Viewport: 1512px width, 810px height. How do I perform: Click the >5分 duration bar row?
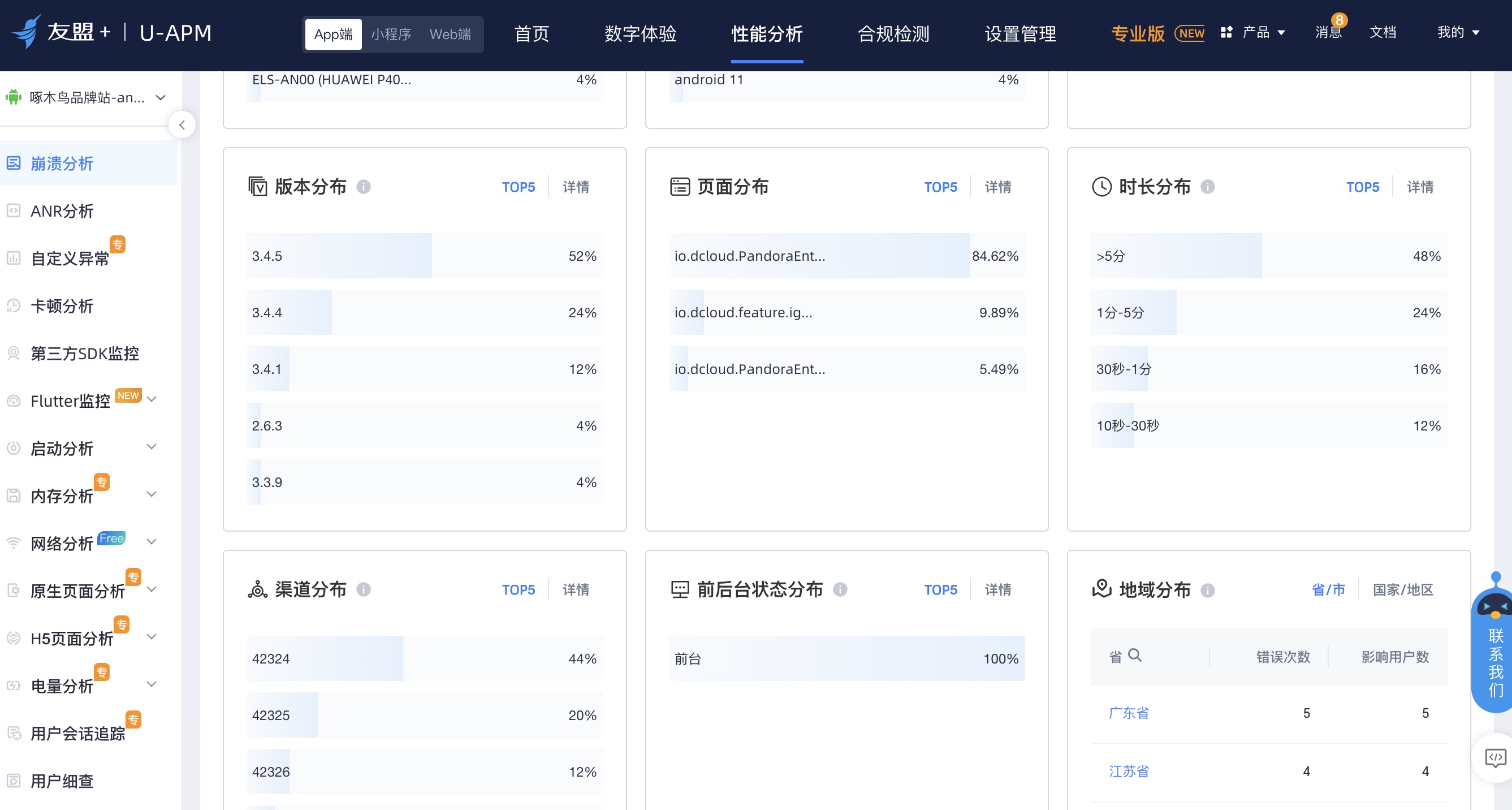pos(1268,256)
